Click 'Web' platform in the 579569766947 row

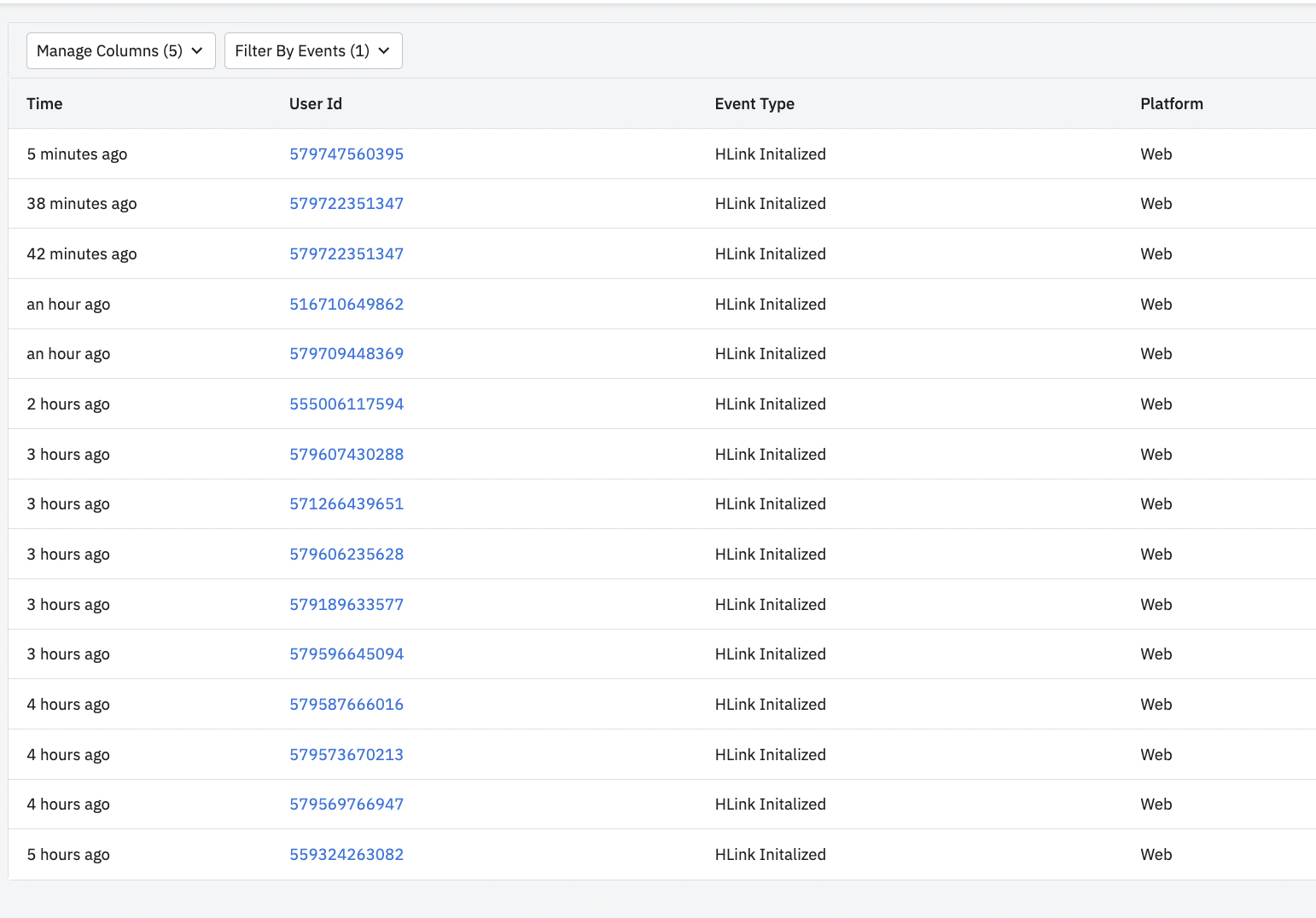coord(1156,804)
